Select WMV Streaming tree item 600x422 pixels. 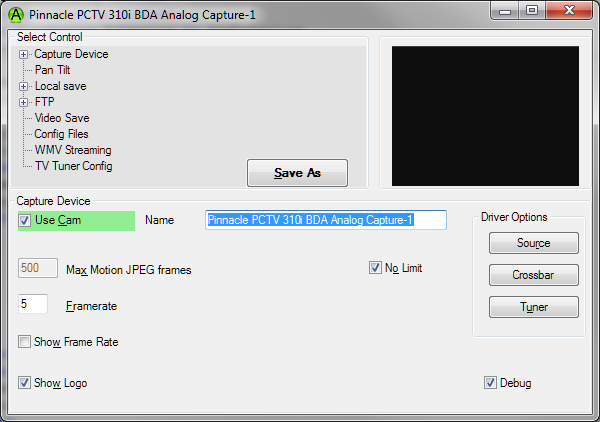point(73,150)
